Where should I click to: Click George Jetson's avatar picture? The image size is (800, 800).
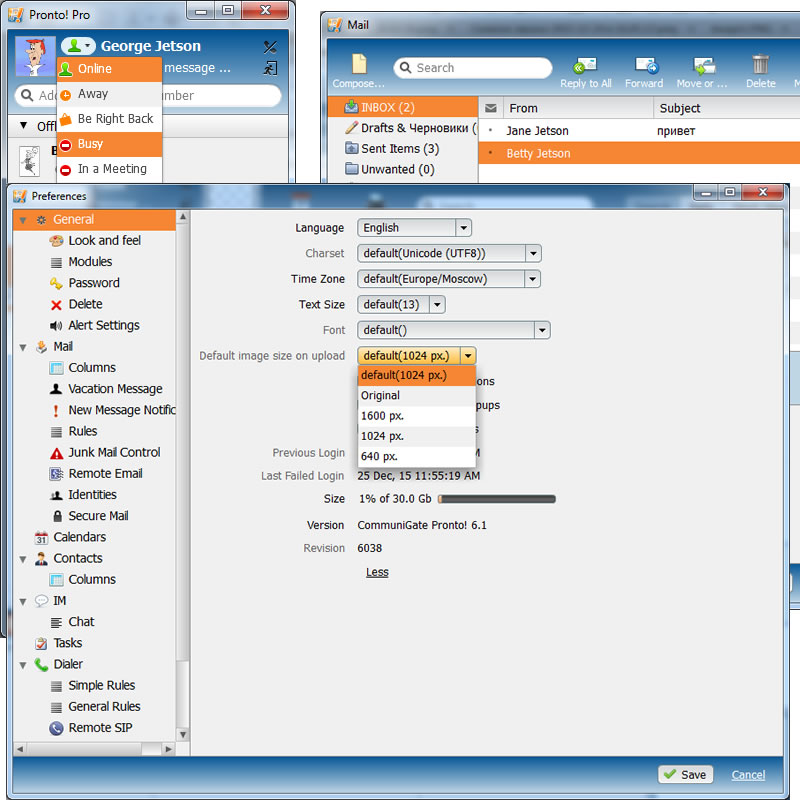[35, 56]
